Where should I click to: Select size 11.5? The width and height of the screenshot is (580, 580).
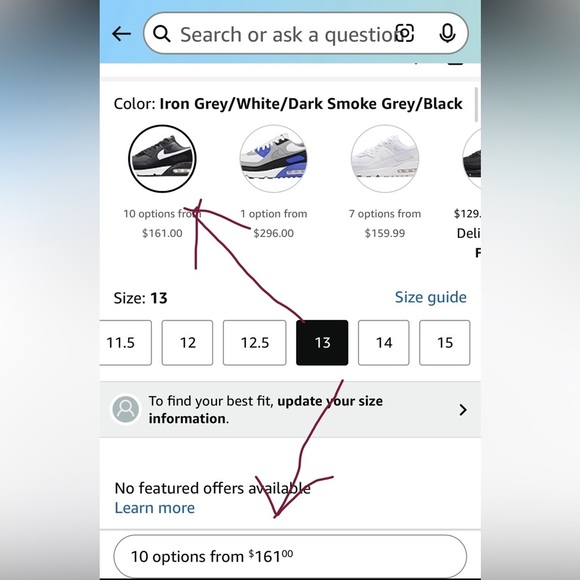(125, 343)
